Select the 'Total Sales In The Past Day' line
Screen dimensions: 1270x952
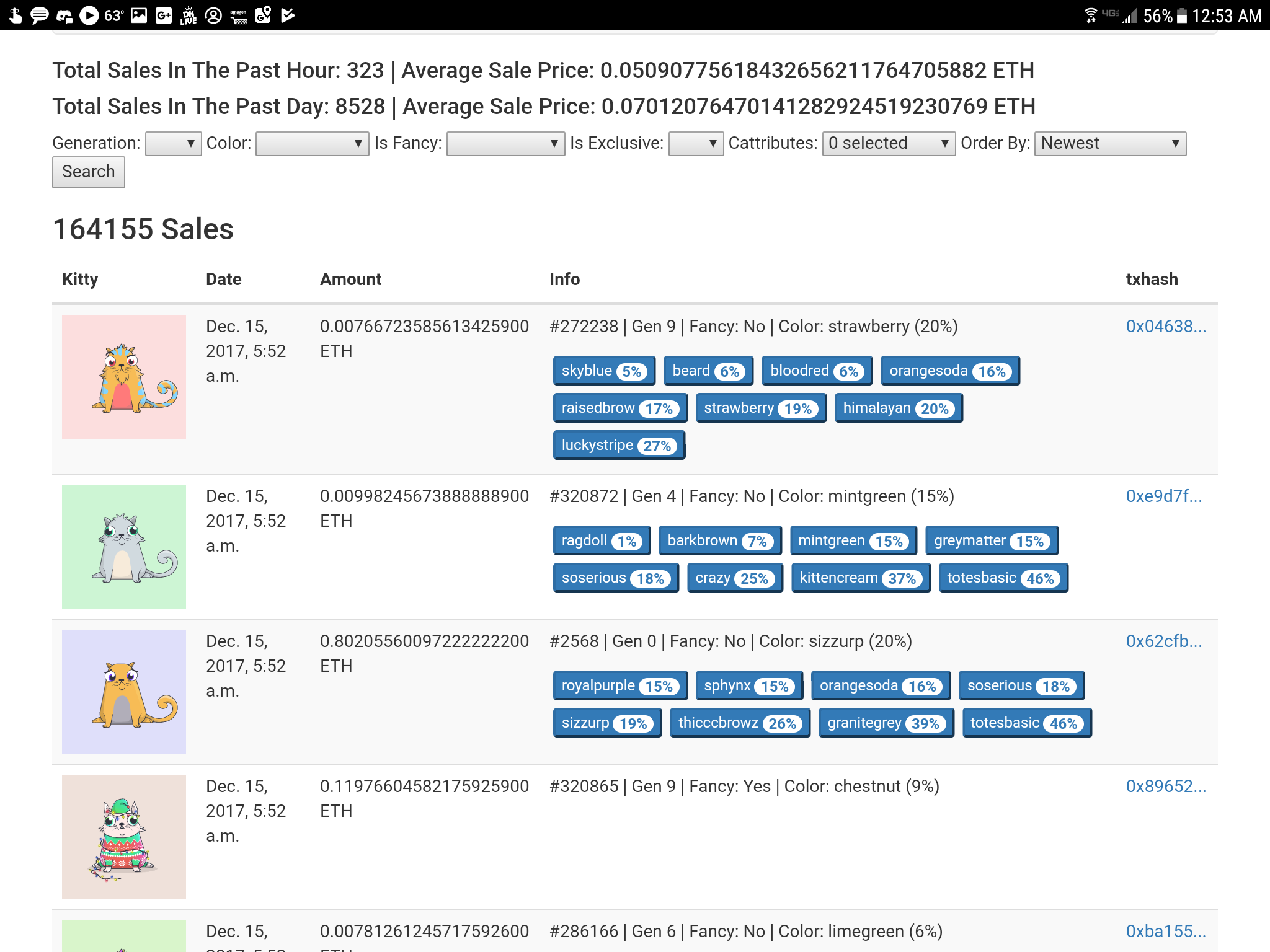(x=544, y=107)
